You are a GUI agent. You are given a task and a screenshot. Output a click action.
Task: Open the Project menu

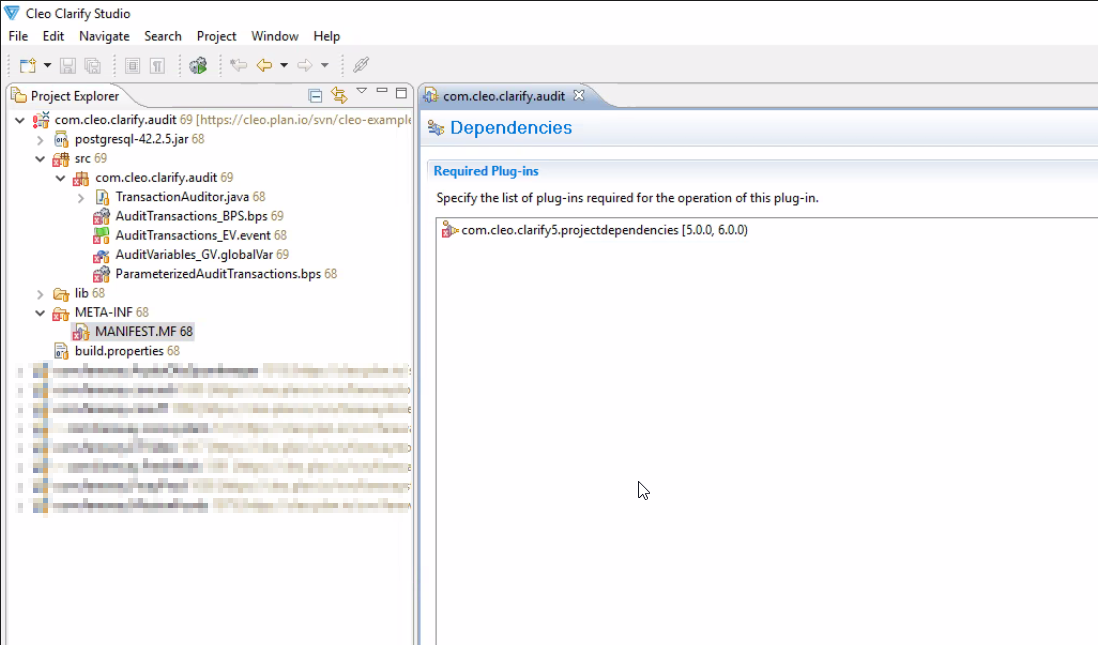(216, 36)
